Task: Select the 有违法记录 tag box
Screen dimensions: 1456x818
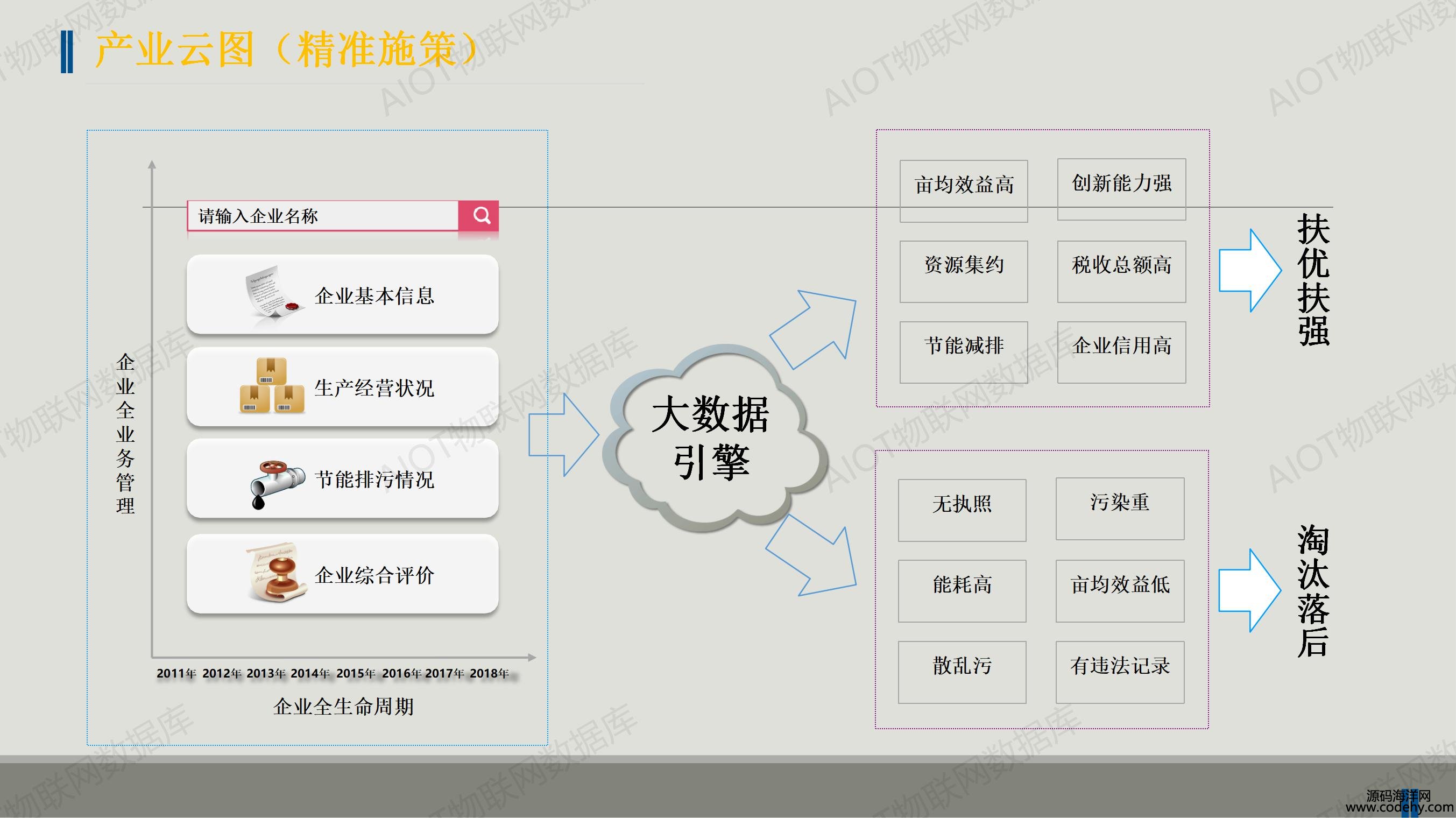Action: tap(1120, 672)
